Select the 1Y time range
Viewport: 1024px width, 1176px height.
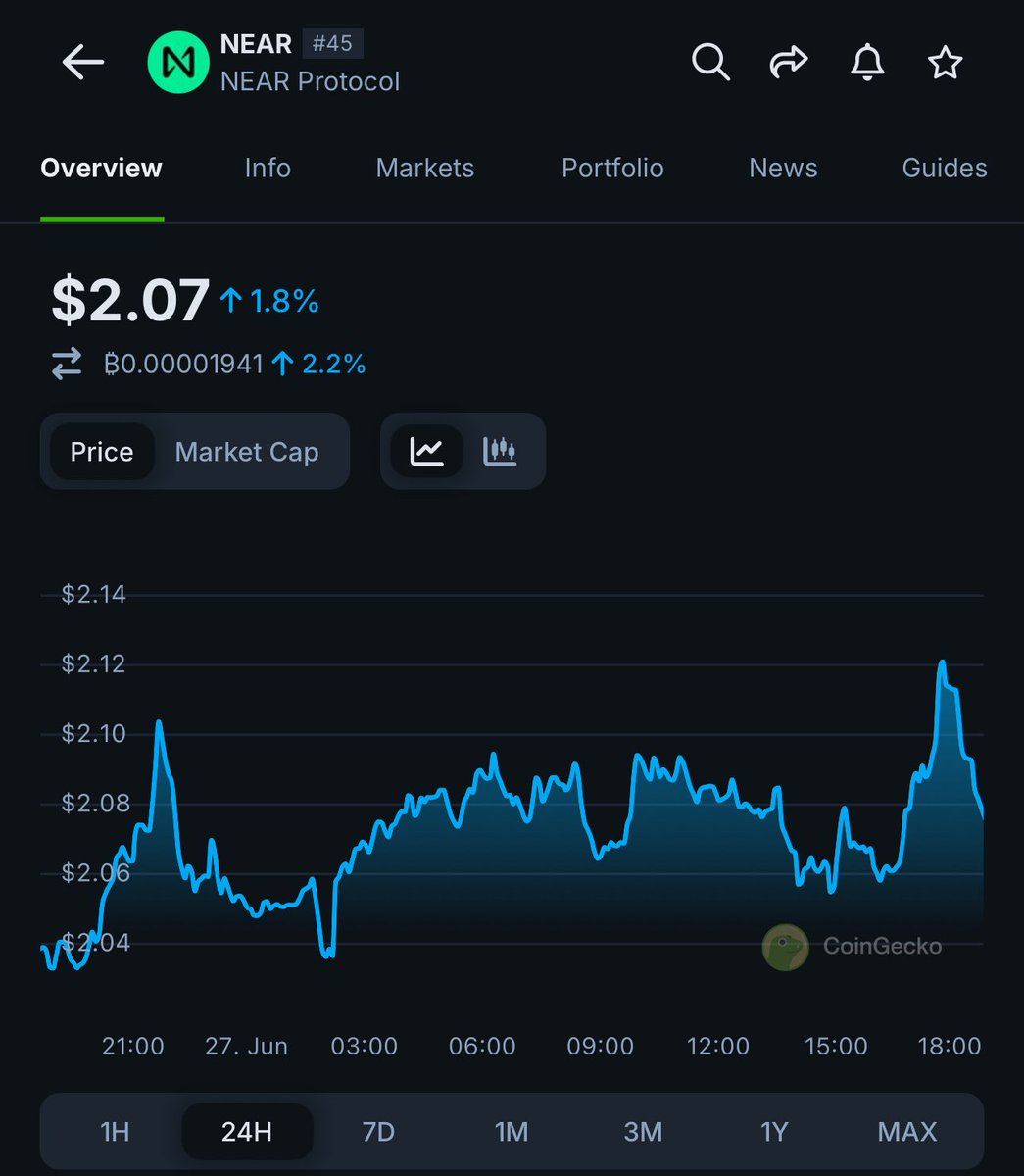coord(774,1132)
